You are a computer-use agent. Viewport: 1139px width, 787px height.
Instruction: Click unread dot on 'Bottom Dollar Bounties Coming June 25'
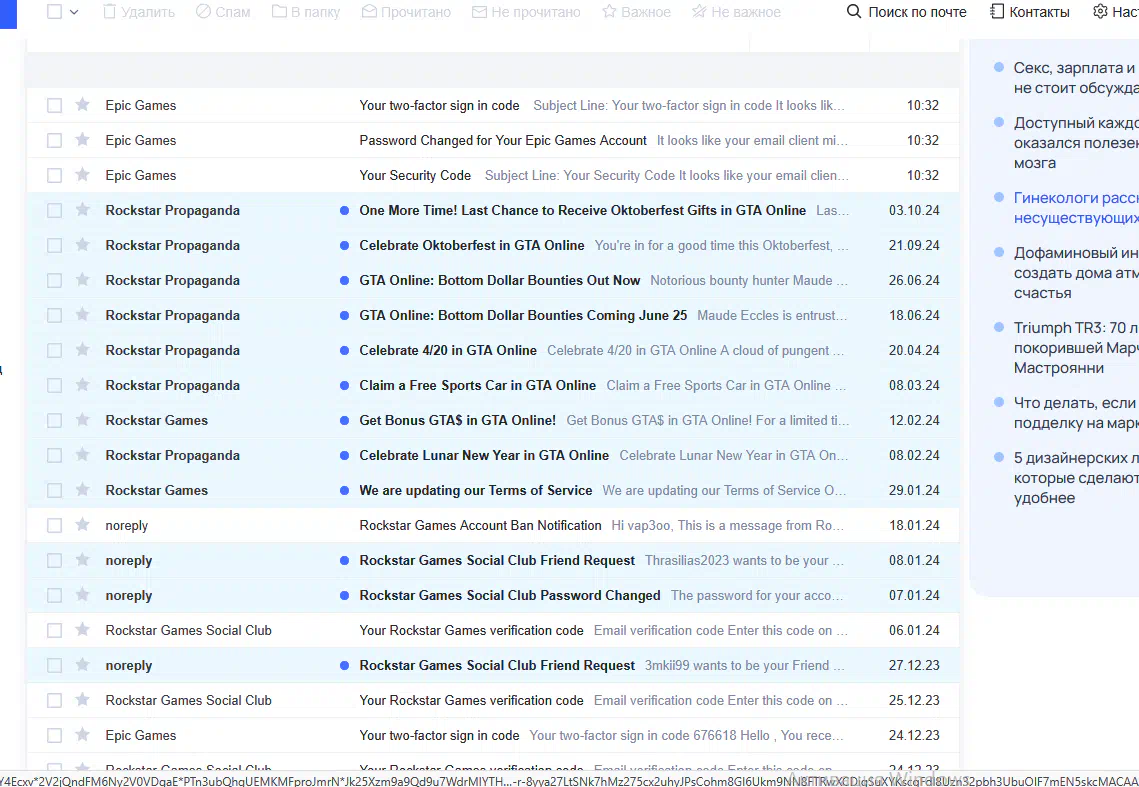click(x=344, y=315)
